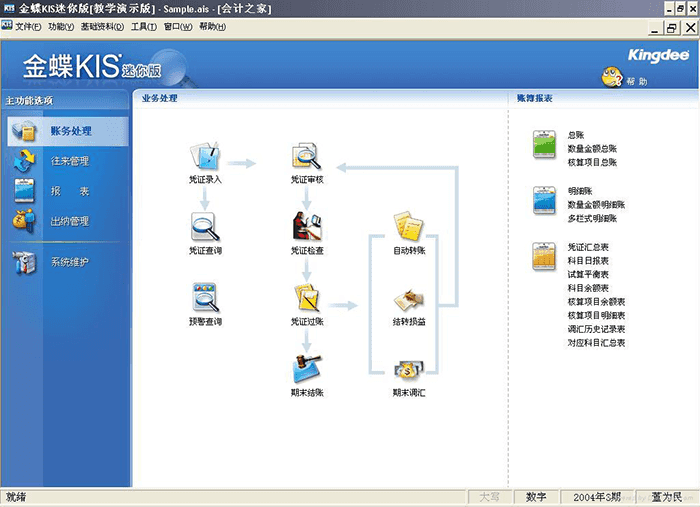Viewport: 700px width, 507px height.
Task: Open the 预警查询 warning query icon
Action: coord(205,297)
